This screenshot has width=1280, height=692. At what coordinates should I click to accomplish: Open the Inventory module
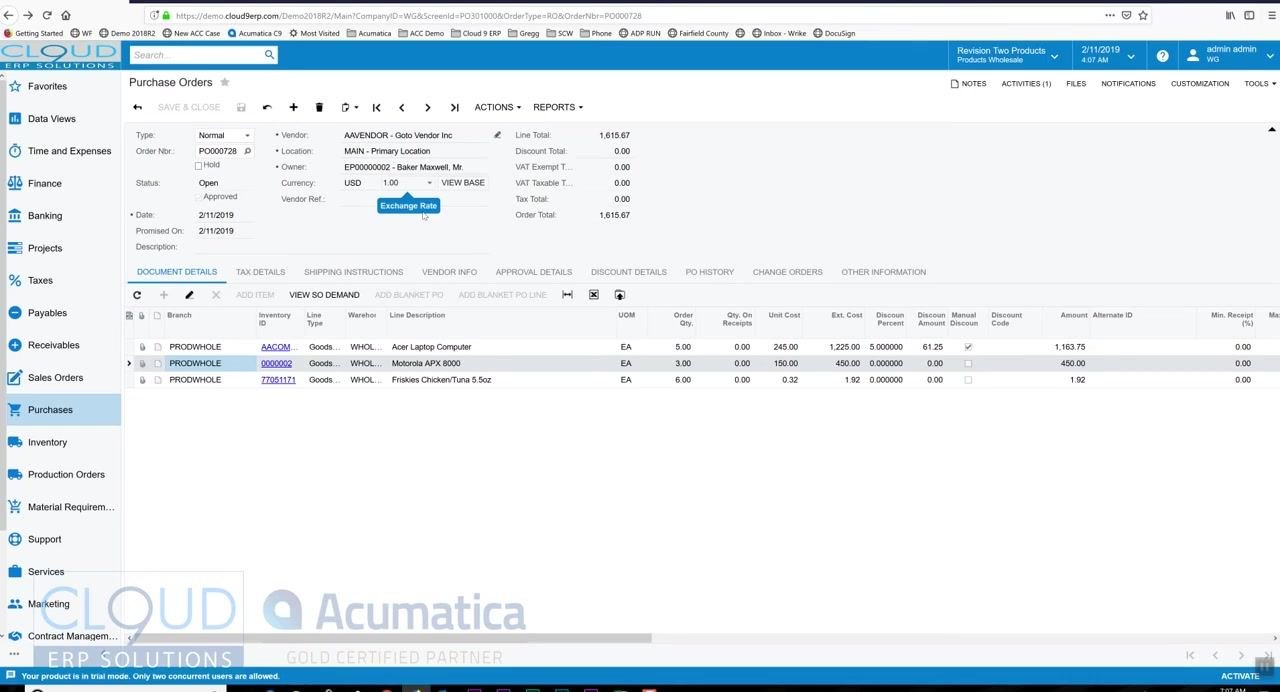pyautogui.click(x=47, y=442)
